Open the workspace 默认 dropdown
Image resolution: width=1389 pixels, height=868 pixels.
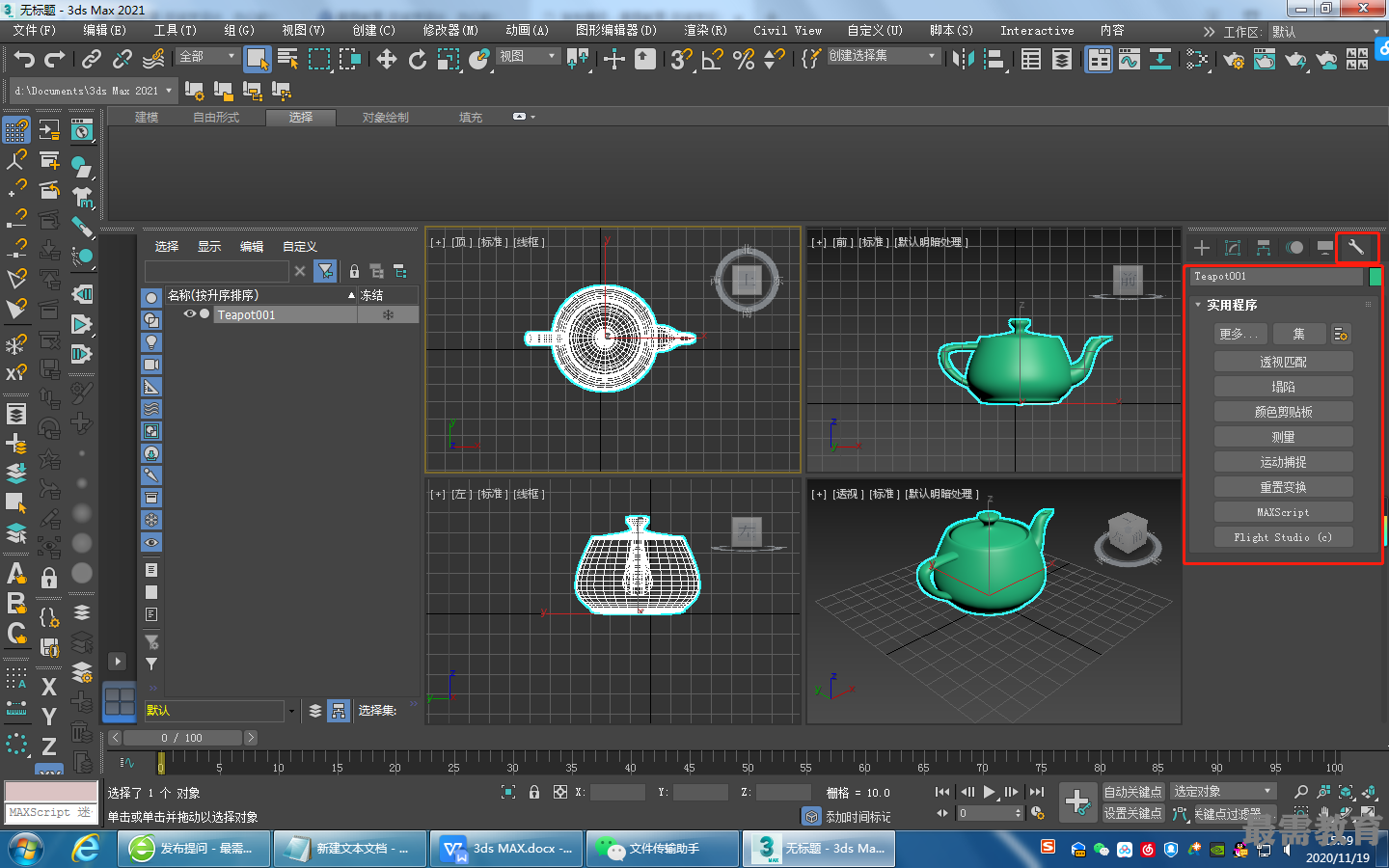point(1325,32)
